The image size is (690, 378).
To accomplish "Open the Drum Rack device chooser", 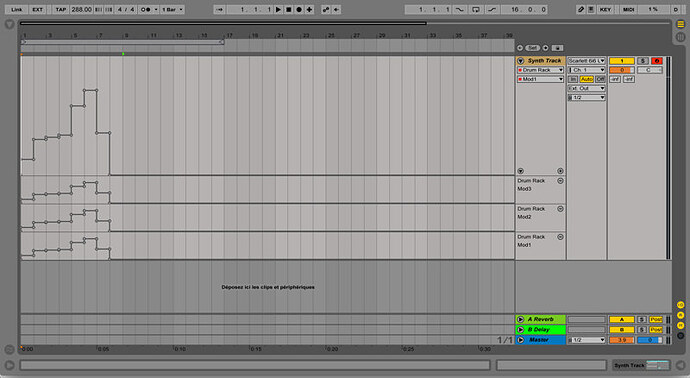I will coord(541,70).
